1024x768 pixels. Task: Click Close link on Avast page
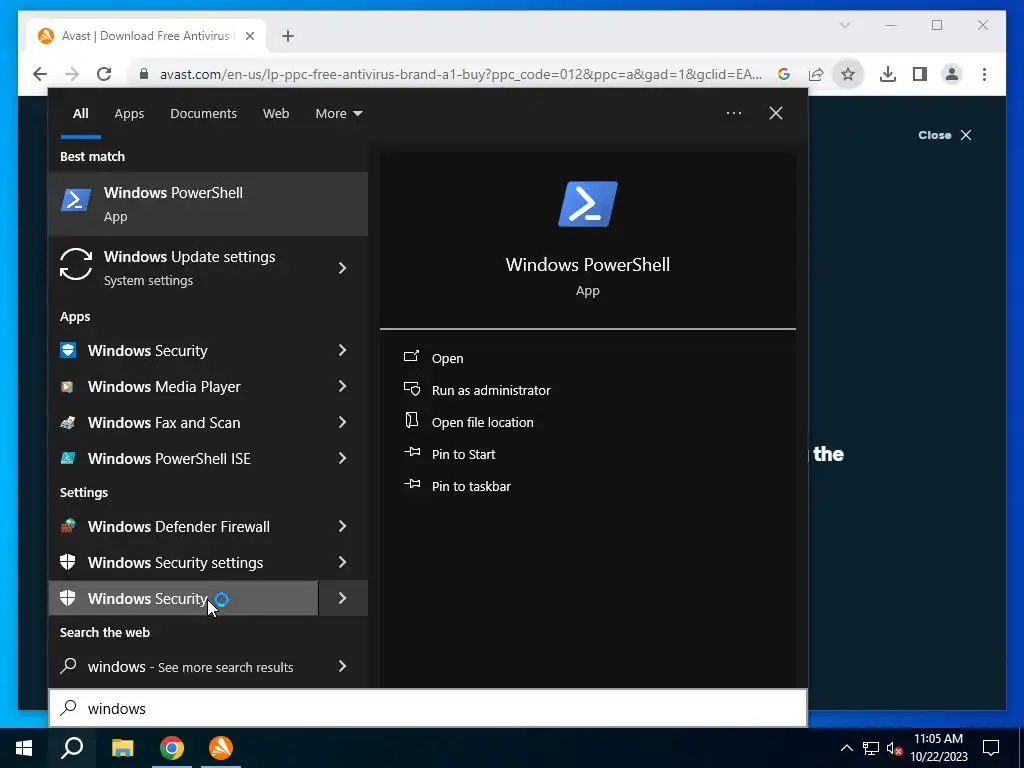point(945,135)
